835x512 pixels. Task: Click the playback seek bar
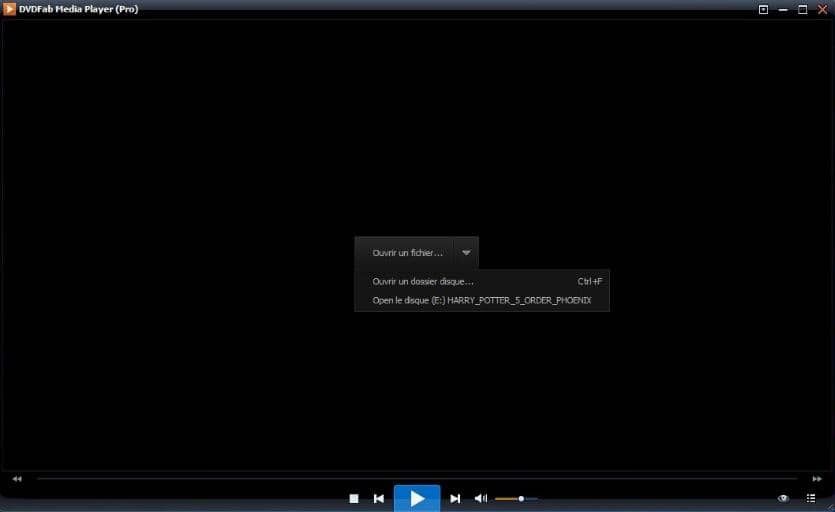417,479
